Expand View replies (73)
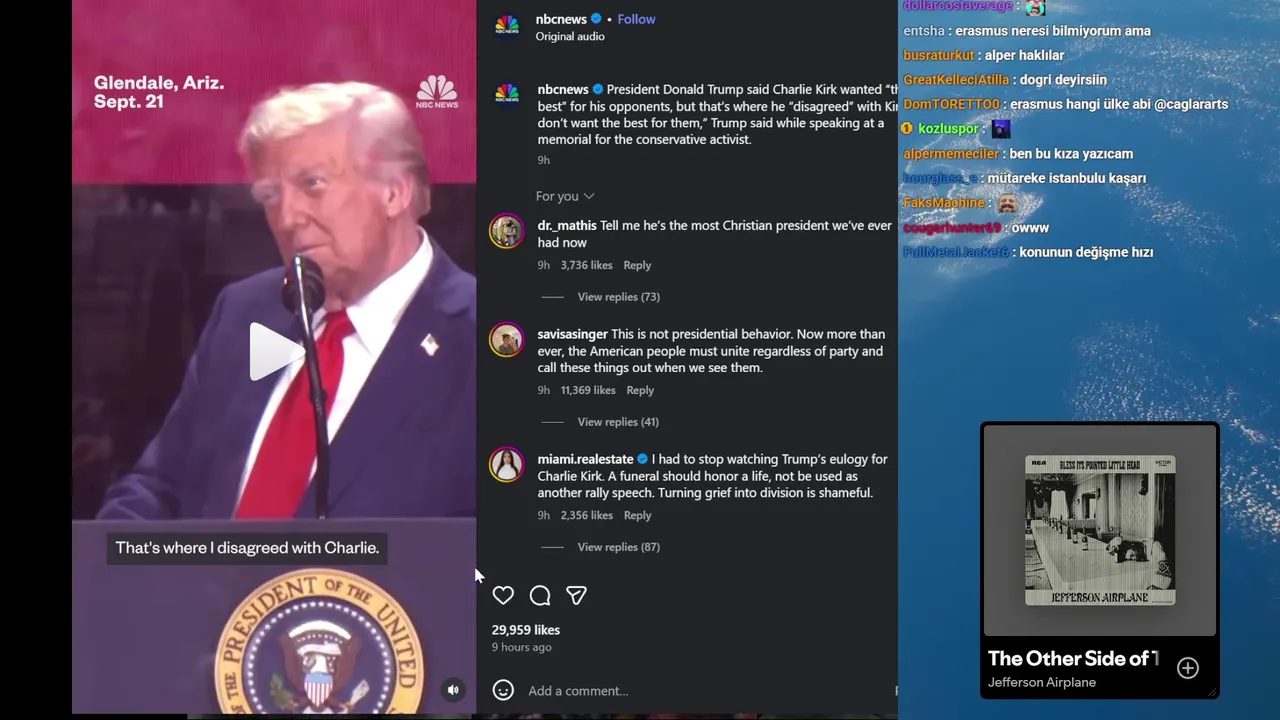The height and width of the screenshot is (720, 1280). pos(618,297)
